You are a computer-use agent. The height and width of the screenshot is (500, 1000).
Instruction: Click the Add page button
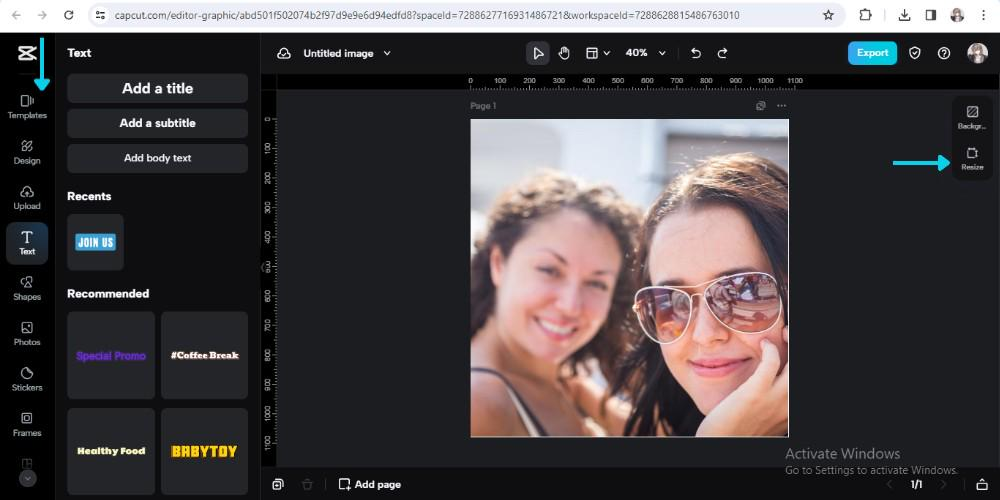370,485
